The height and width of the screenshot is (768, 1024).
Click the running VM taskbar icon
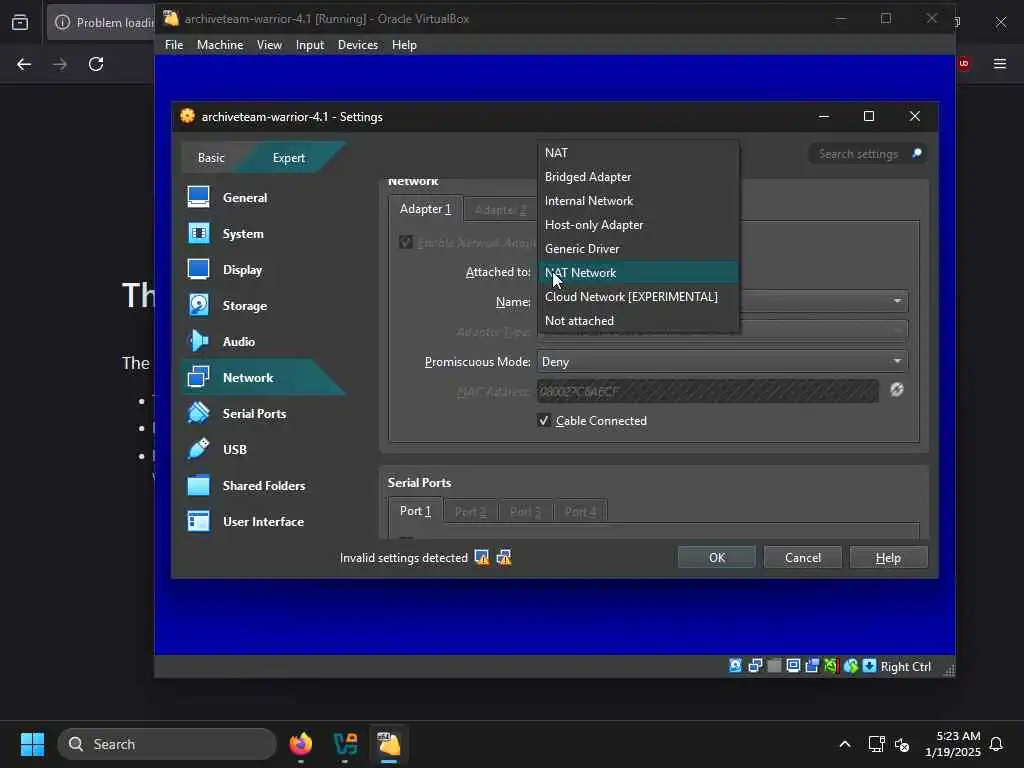[389, 744]
